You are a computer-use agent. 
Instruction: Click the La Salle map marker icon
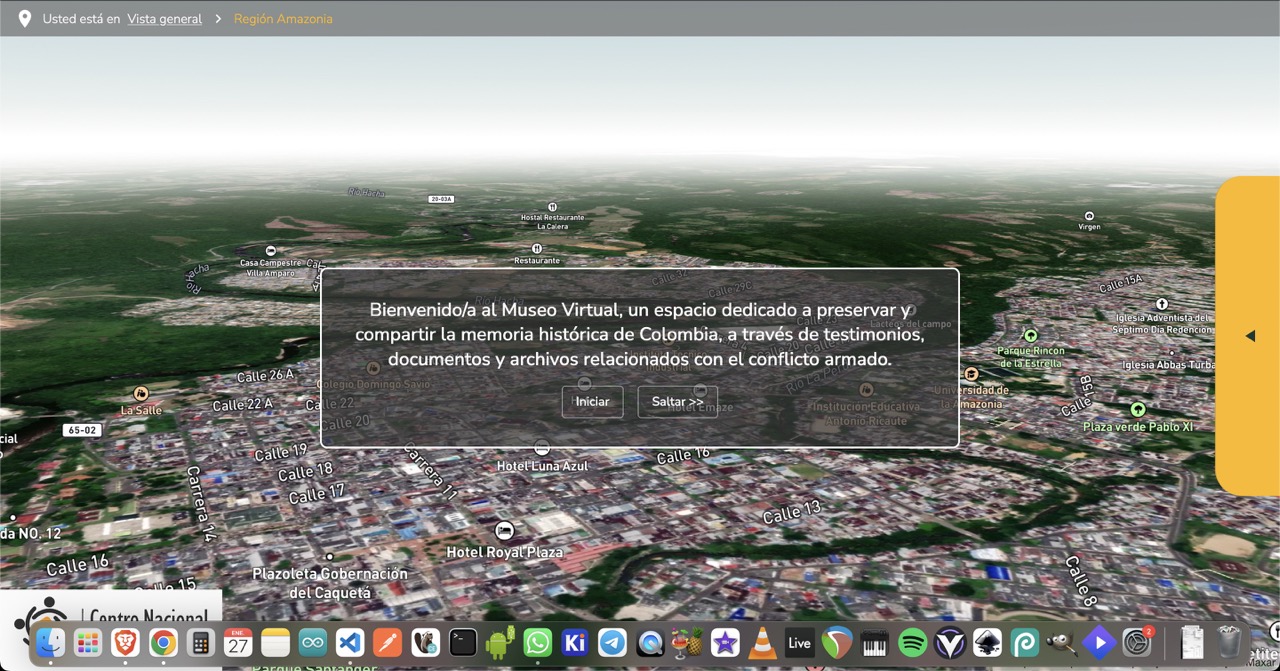point(141,394)
